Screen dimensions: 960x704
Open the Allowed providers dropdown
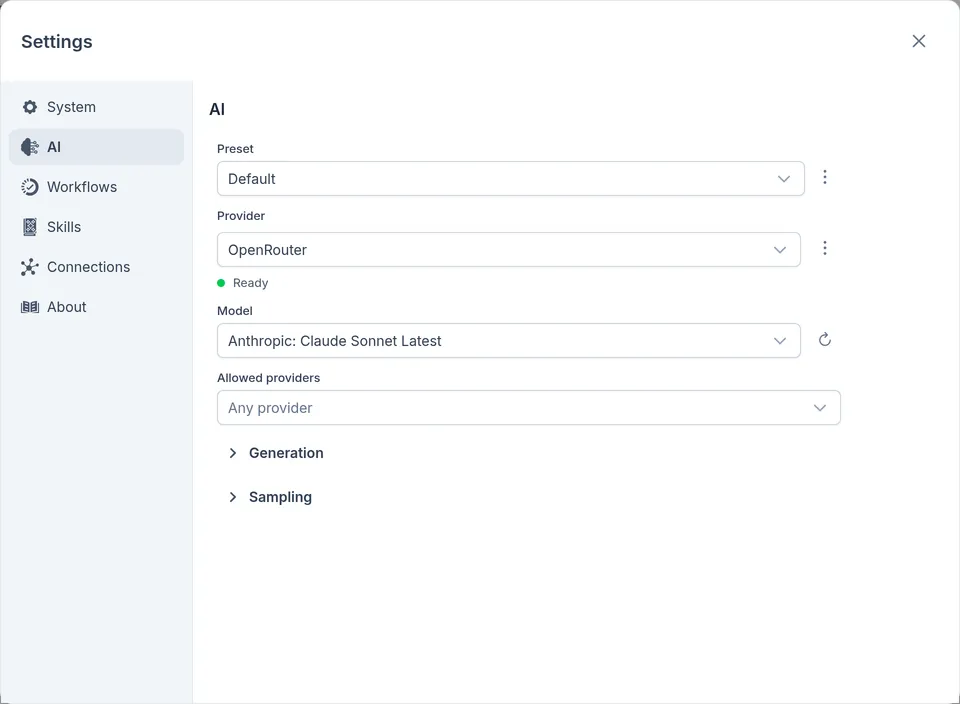[529, 408]
